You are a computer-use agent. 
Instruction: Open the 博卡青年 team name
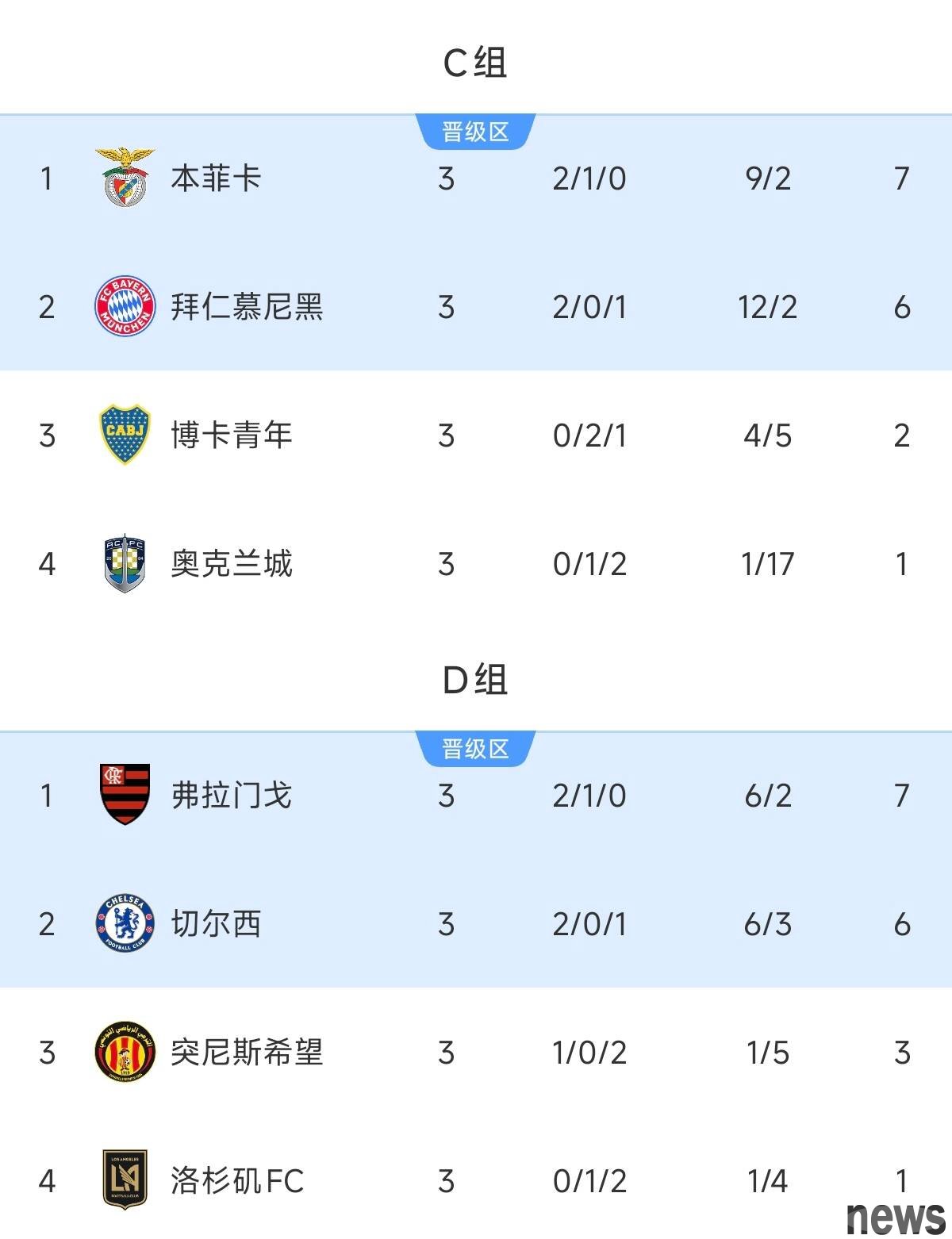[232, 435]
